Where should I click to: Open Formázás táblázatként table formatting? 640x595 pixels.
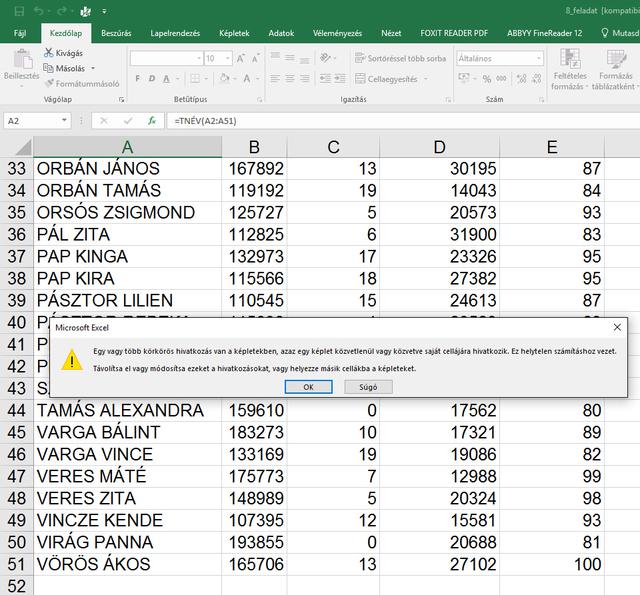pos(616,69)
